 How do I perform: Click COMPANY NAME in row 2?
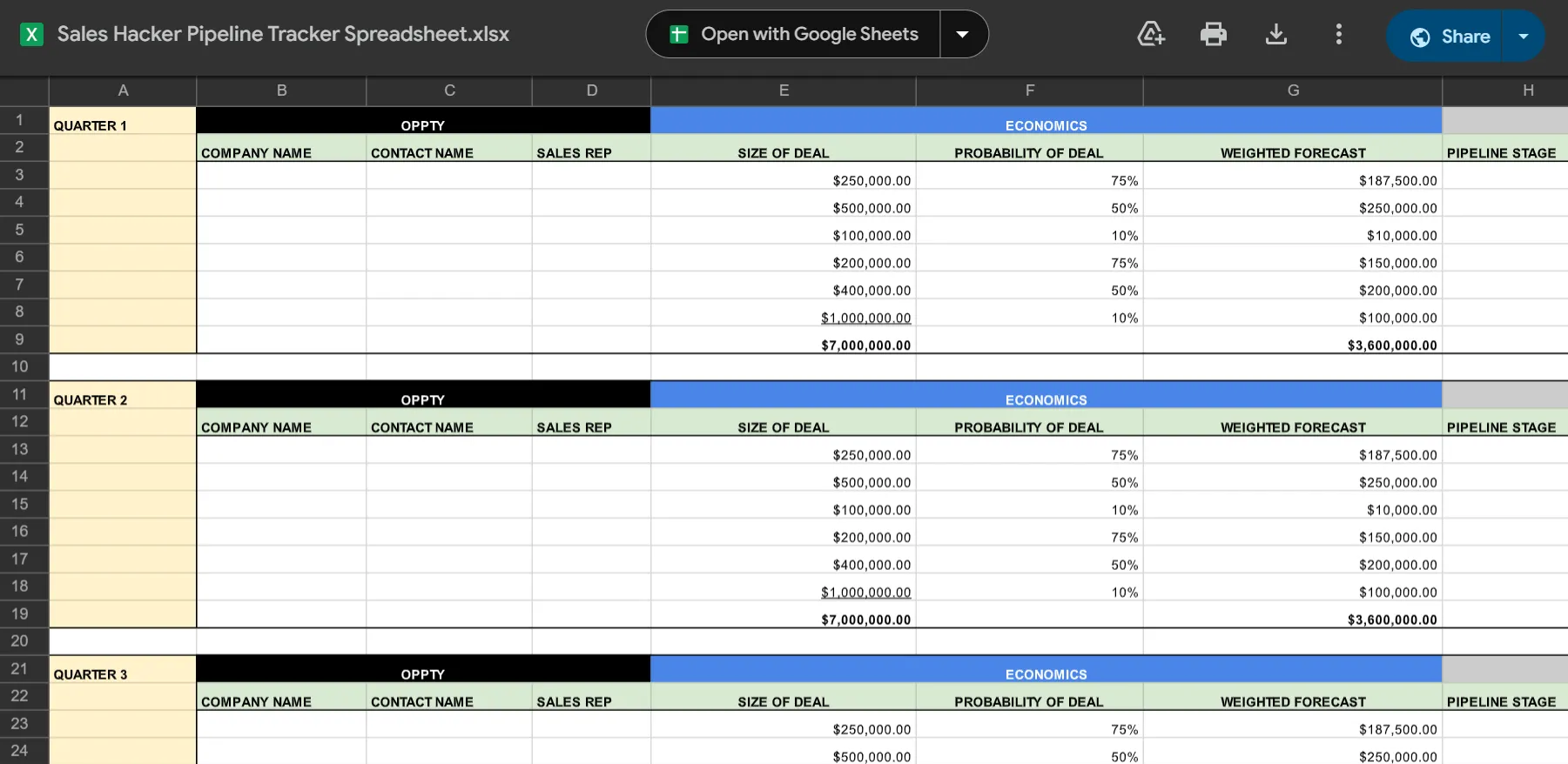coord(281,148)
